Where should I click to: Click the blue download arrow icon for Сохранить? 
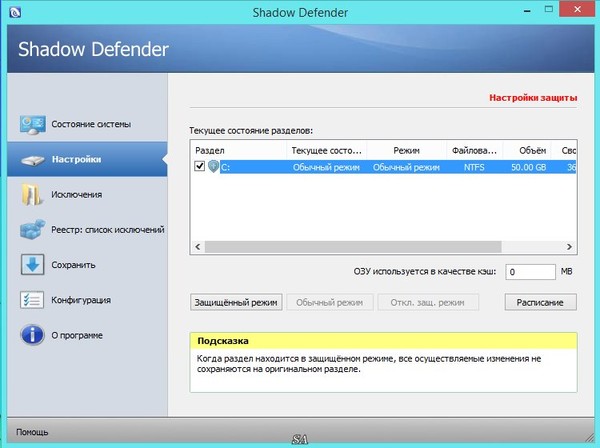click(x=33, y=265)
